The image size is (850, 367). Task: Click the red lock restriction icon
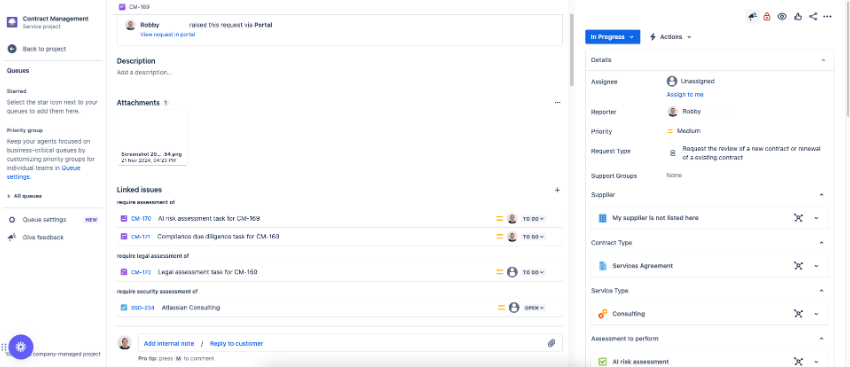tap(767, 17)
